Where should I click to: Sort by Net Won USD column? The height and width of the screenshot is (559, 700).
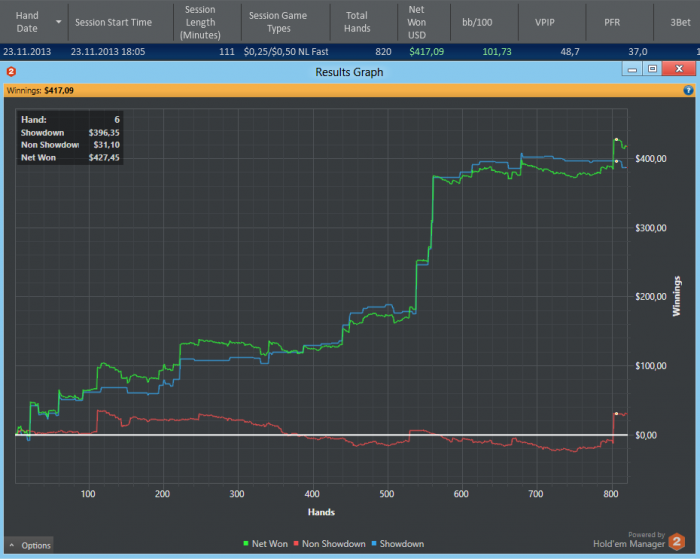point(417,22)
